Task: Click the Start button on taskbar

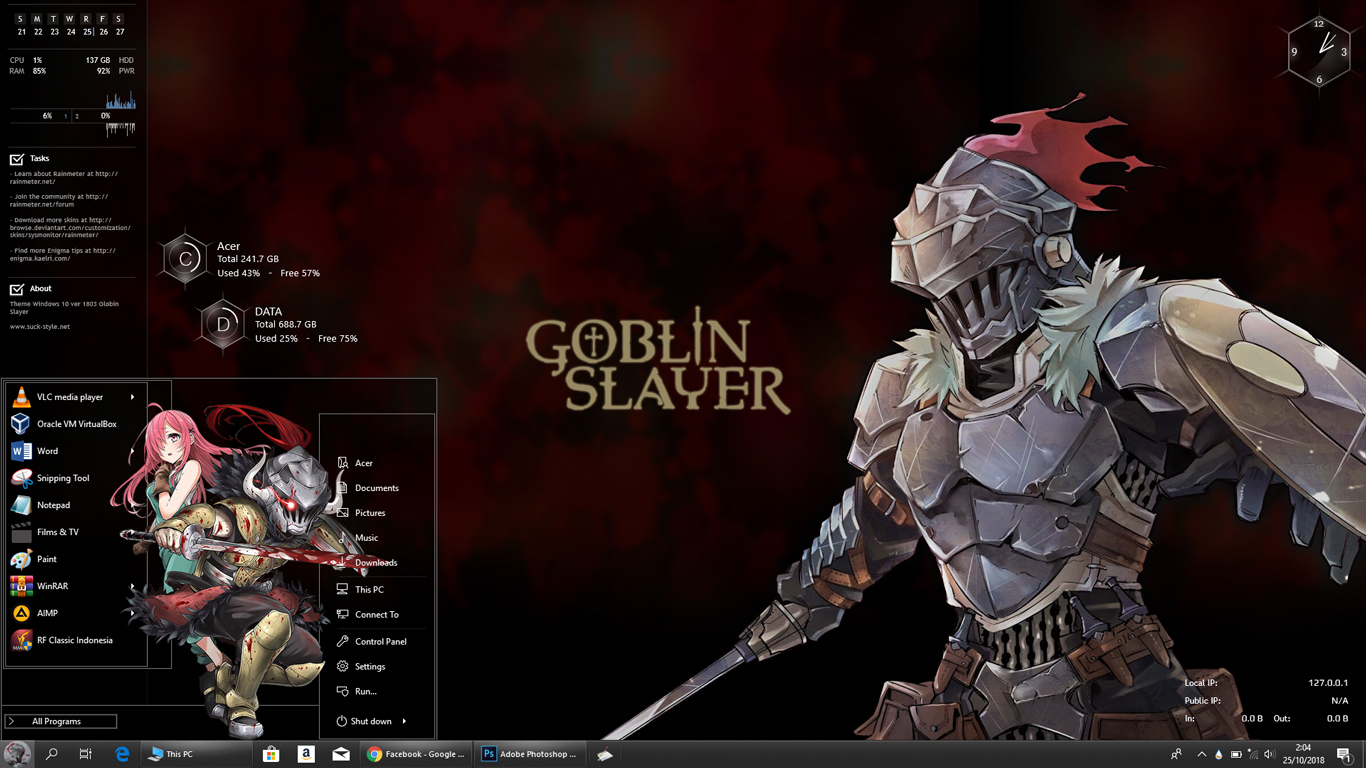Action: pyautogui.click(x=16, y=754)
